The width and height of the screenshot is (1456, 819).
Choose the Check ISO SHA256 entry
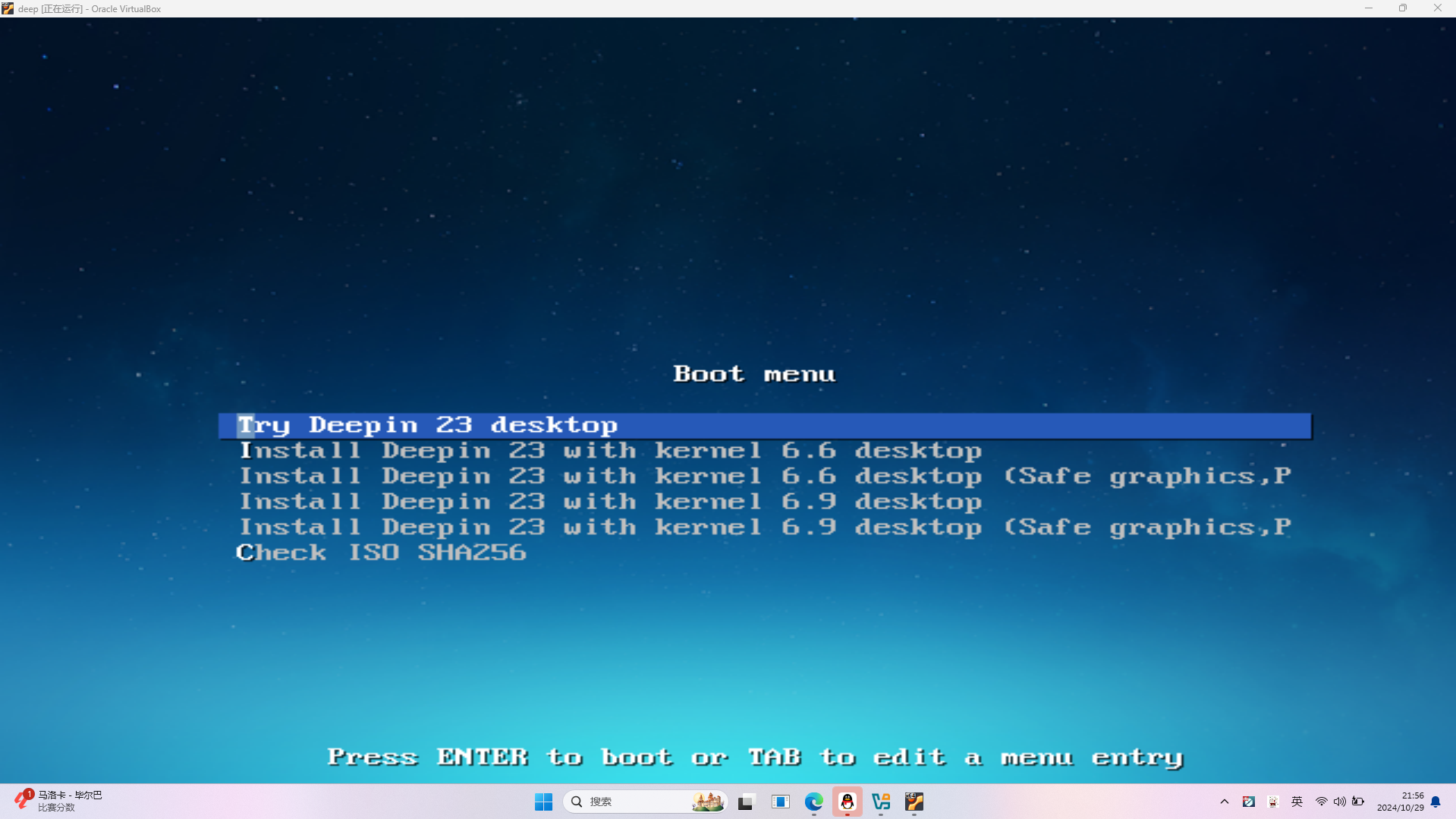(x=381, y=553)
